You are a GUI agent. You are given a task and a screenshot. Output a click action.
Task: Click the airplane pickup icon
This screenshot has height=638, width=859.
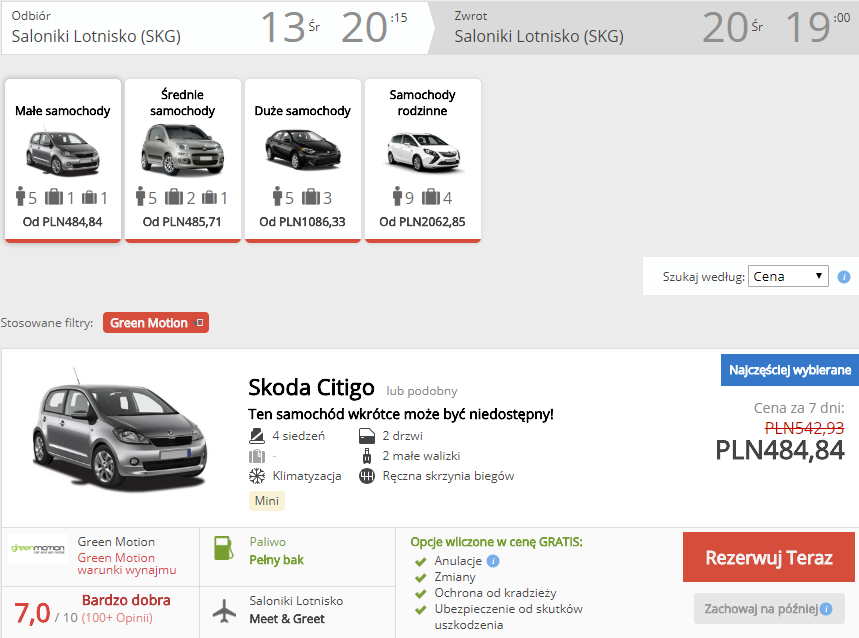224,611
